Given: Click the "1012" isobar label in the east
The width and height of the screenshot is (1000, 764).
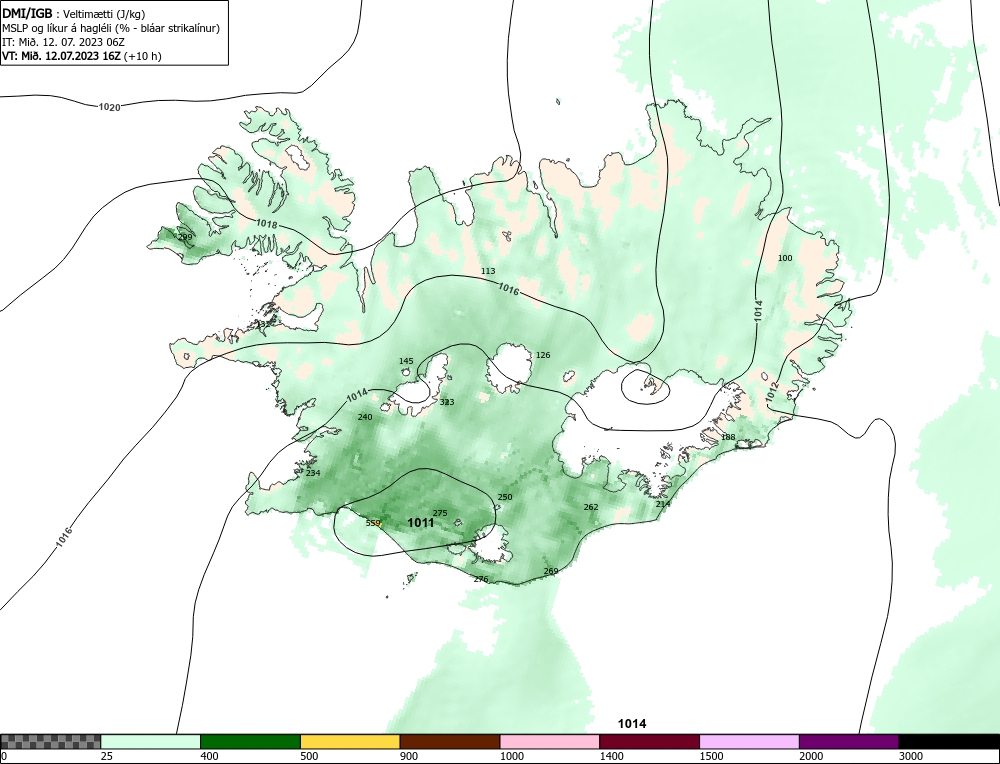Looking at the screenshot, I should 772,391.
